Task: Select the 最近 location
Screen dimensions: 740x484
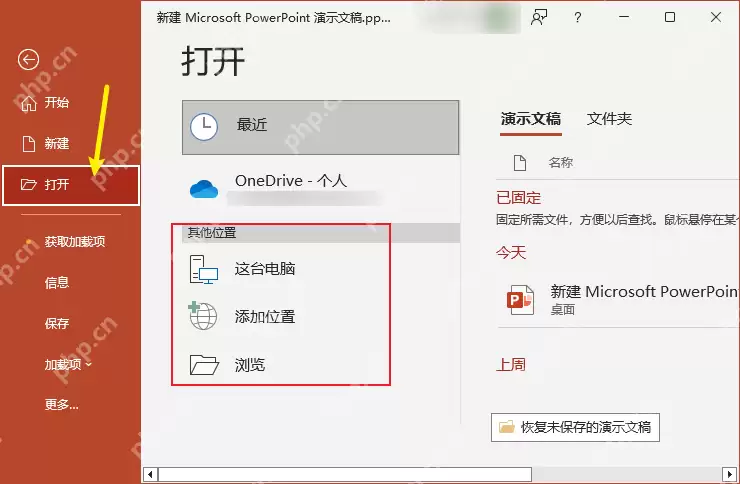Action: pos(320,127)
